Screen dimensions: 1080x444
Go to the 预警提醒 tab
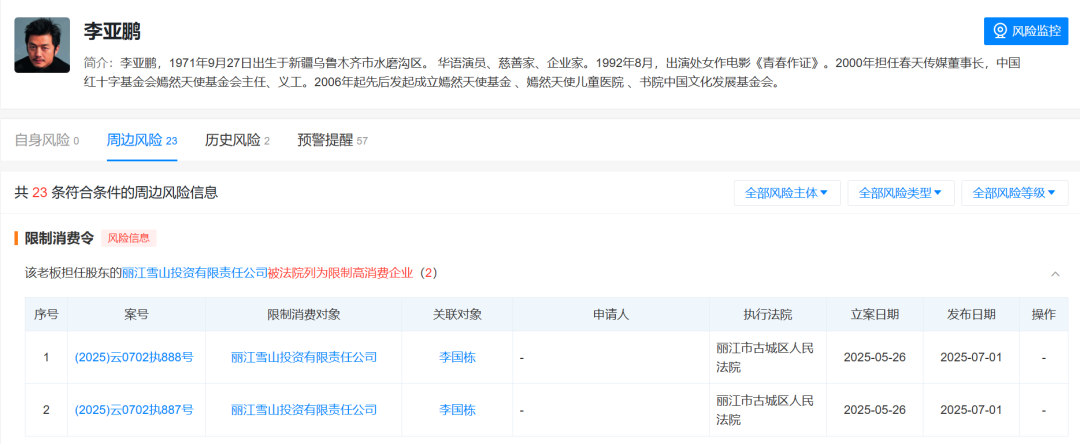pyautogui.click(x=332, y=140)
